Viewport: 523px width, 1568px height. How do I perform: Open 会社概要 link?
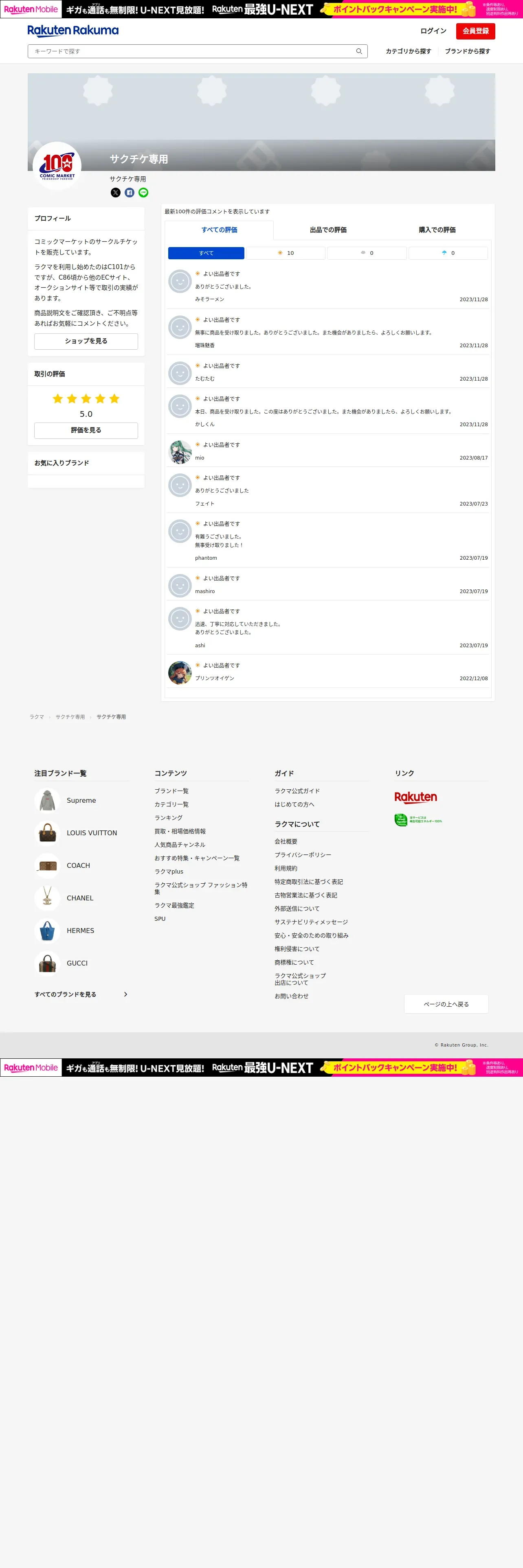click(x=286, y=842)
